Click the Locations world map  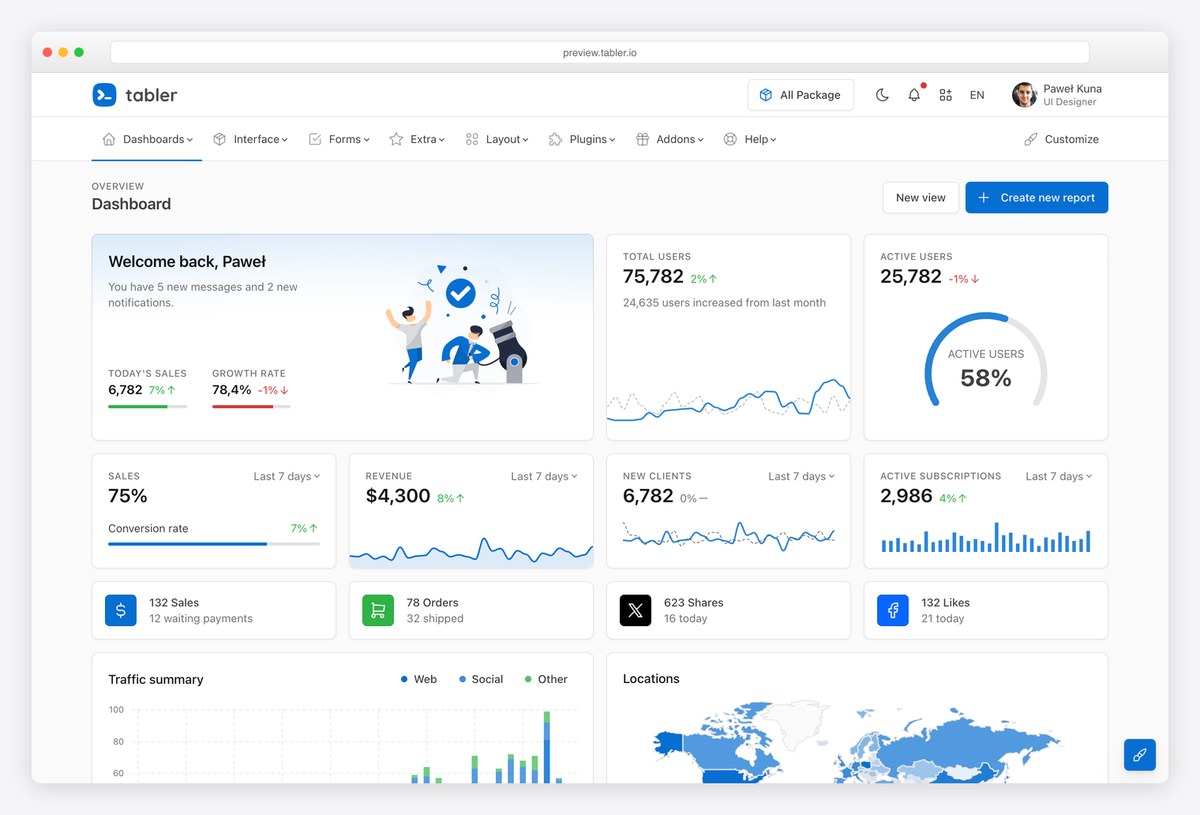857,742
